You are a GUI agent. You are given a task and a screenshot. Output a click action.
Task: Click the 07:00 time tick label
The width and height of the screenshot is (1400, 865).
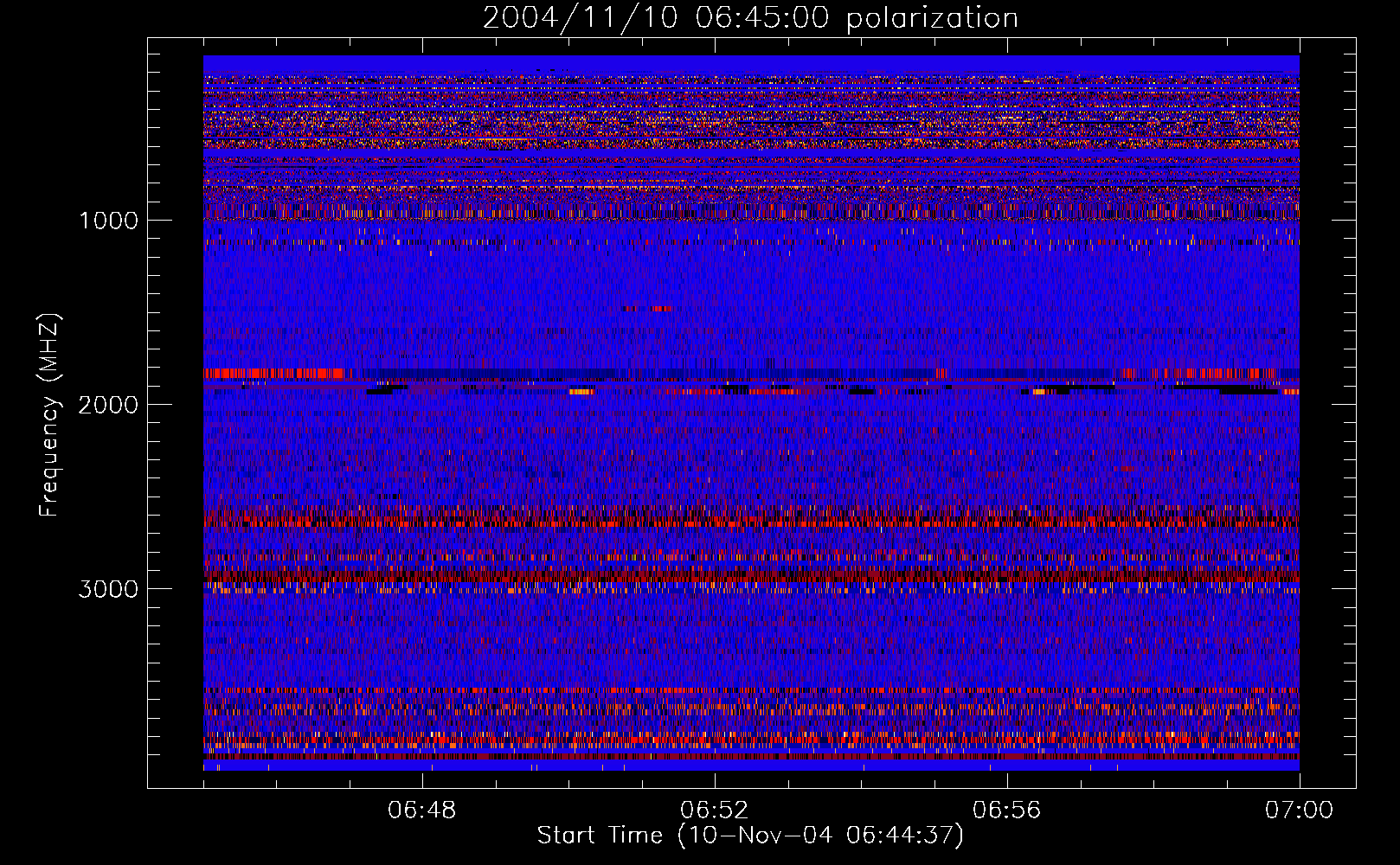1300,811
